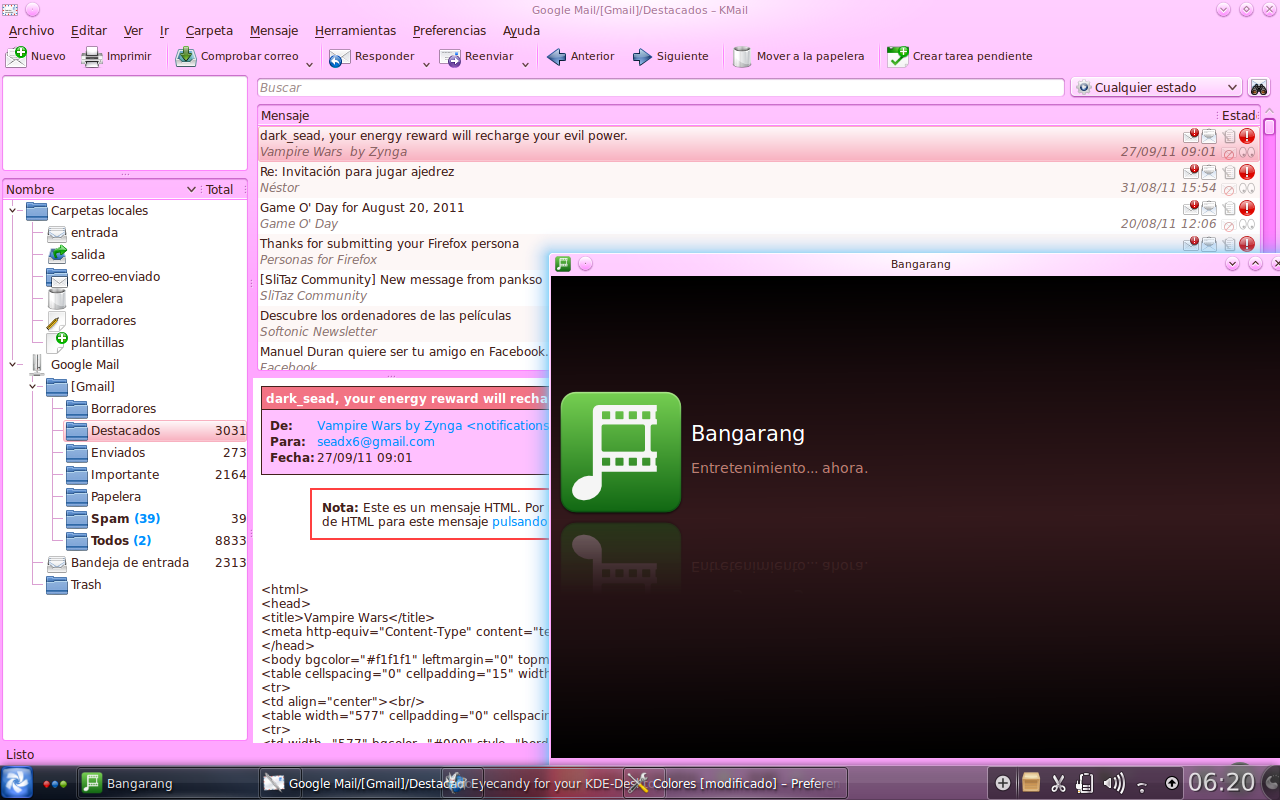1280x800 pixels.
Task: Click the seadx6@gmail.com recipient link
Action: point(376,442)
